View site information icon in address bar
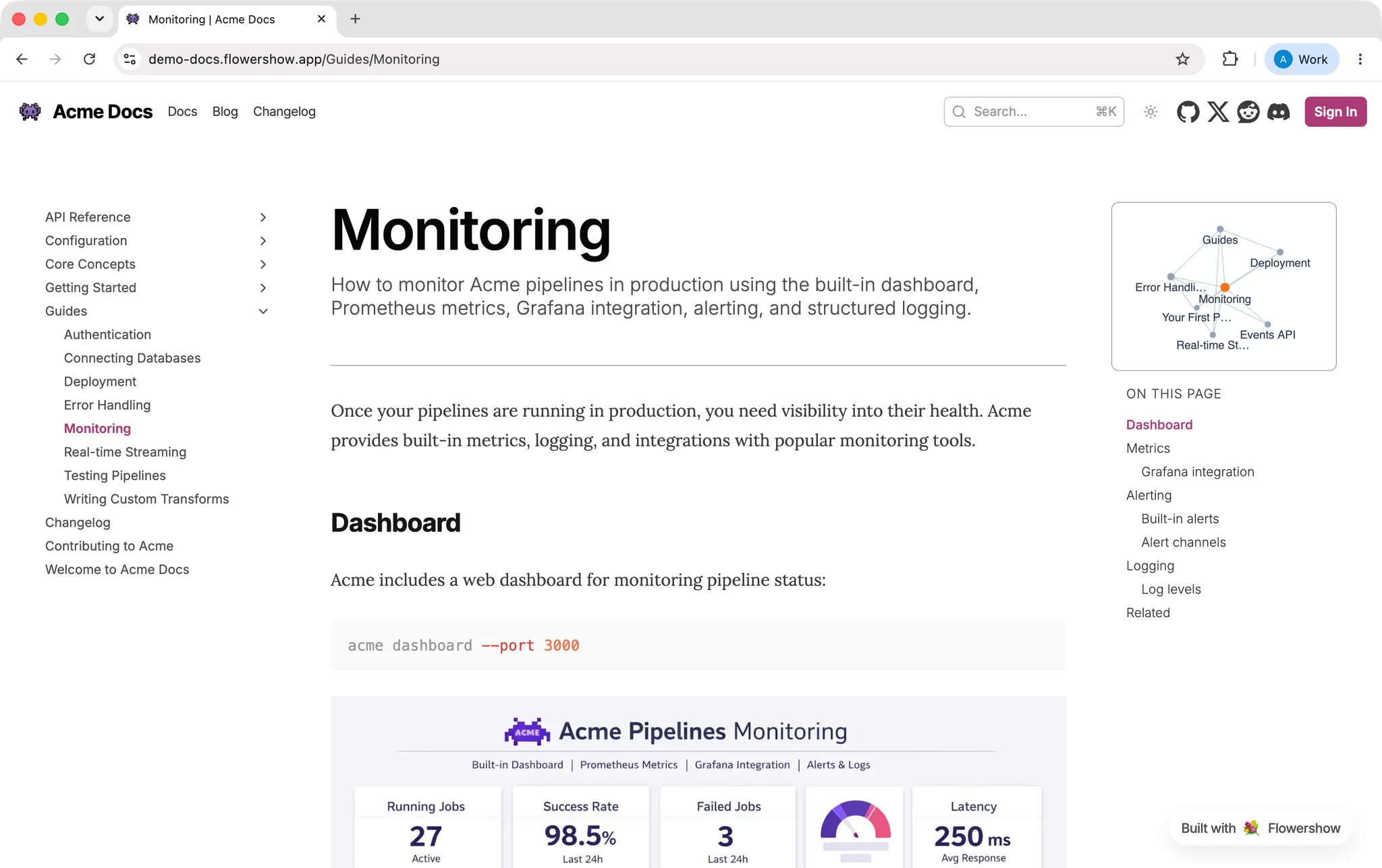Image resolution: width=1382 pixels, height=868 pixels. point(130,59)
